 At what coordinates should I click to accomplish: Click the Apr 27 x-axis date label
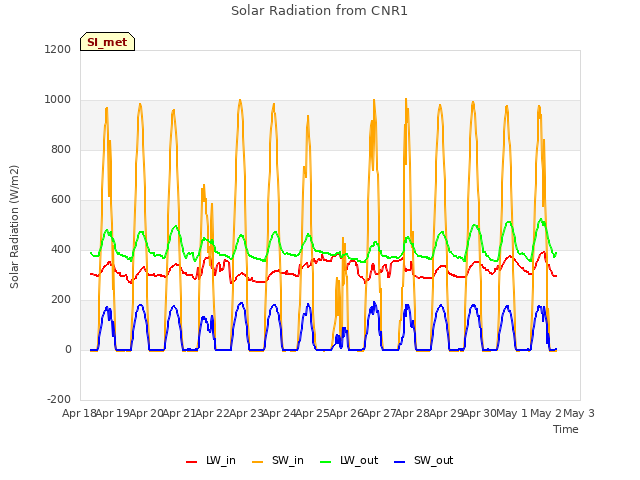coord(379,413)
